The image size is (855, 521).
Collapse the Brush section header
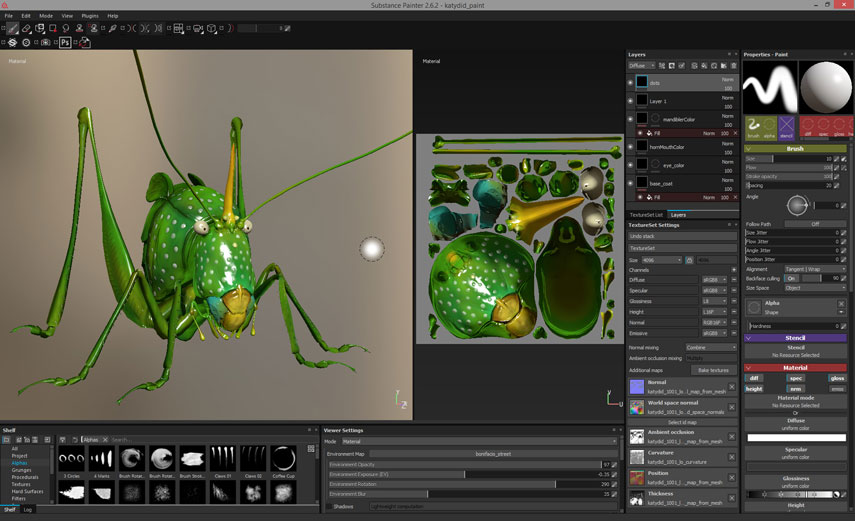796,148
